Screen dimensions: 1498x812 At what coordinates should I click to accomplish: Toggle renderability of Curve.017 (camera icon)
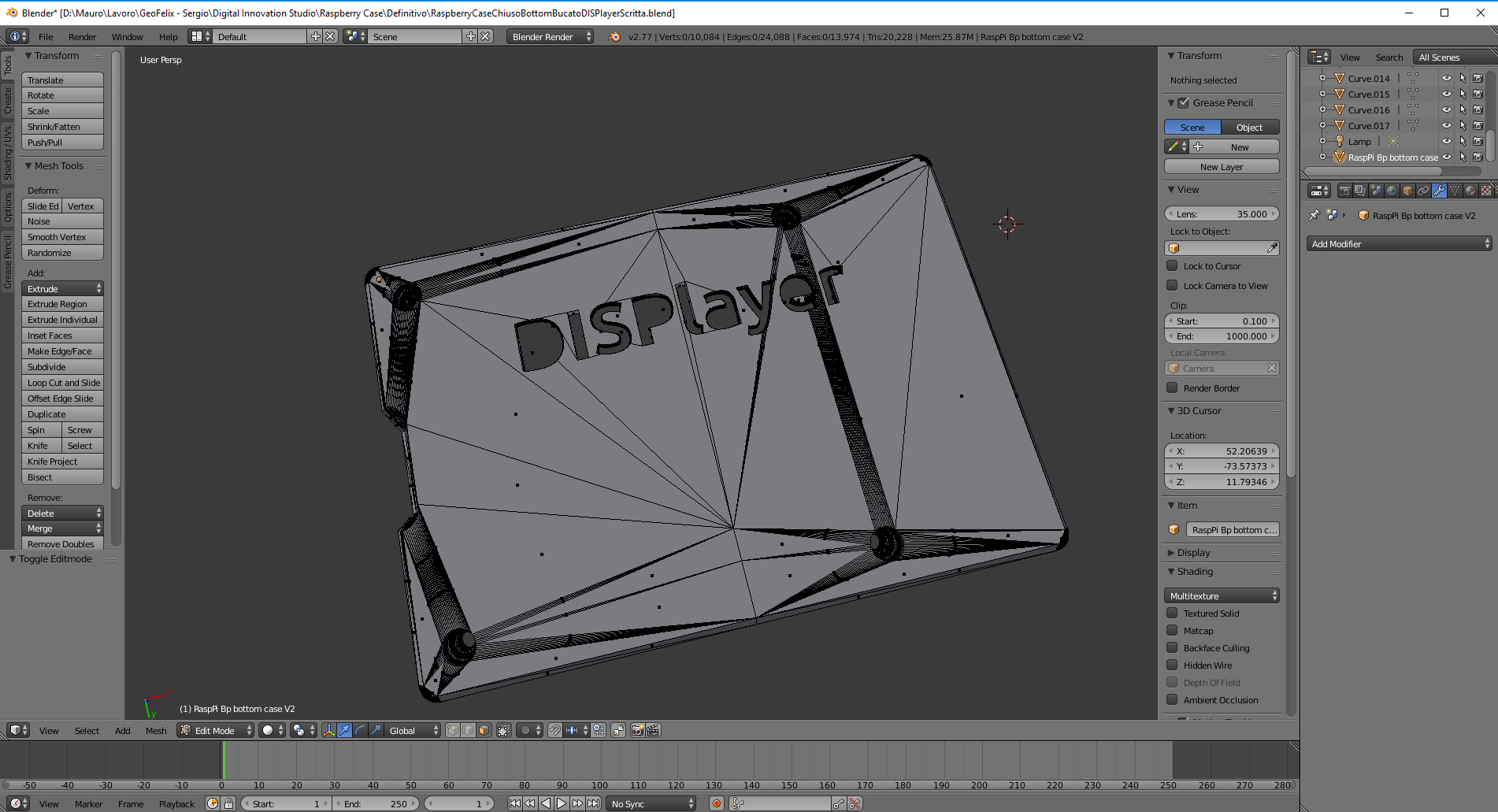[x=1478, y=125]
